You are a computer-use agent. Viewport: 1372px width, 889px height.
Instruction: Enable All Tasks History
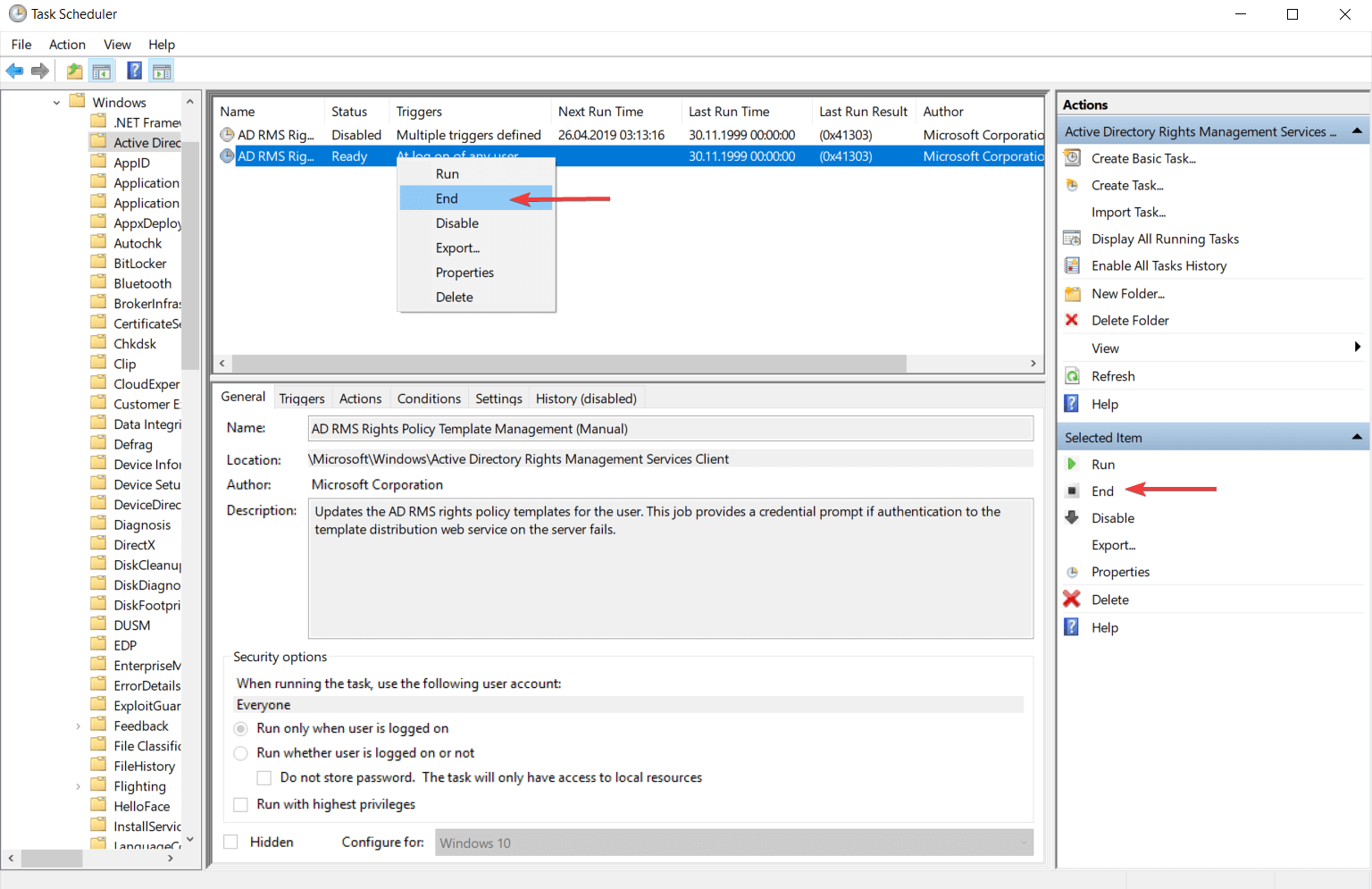[1159, 265]
